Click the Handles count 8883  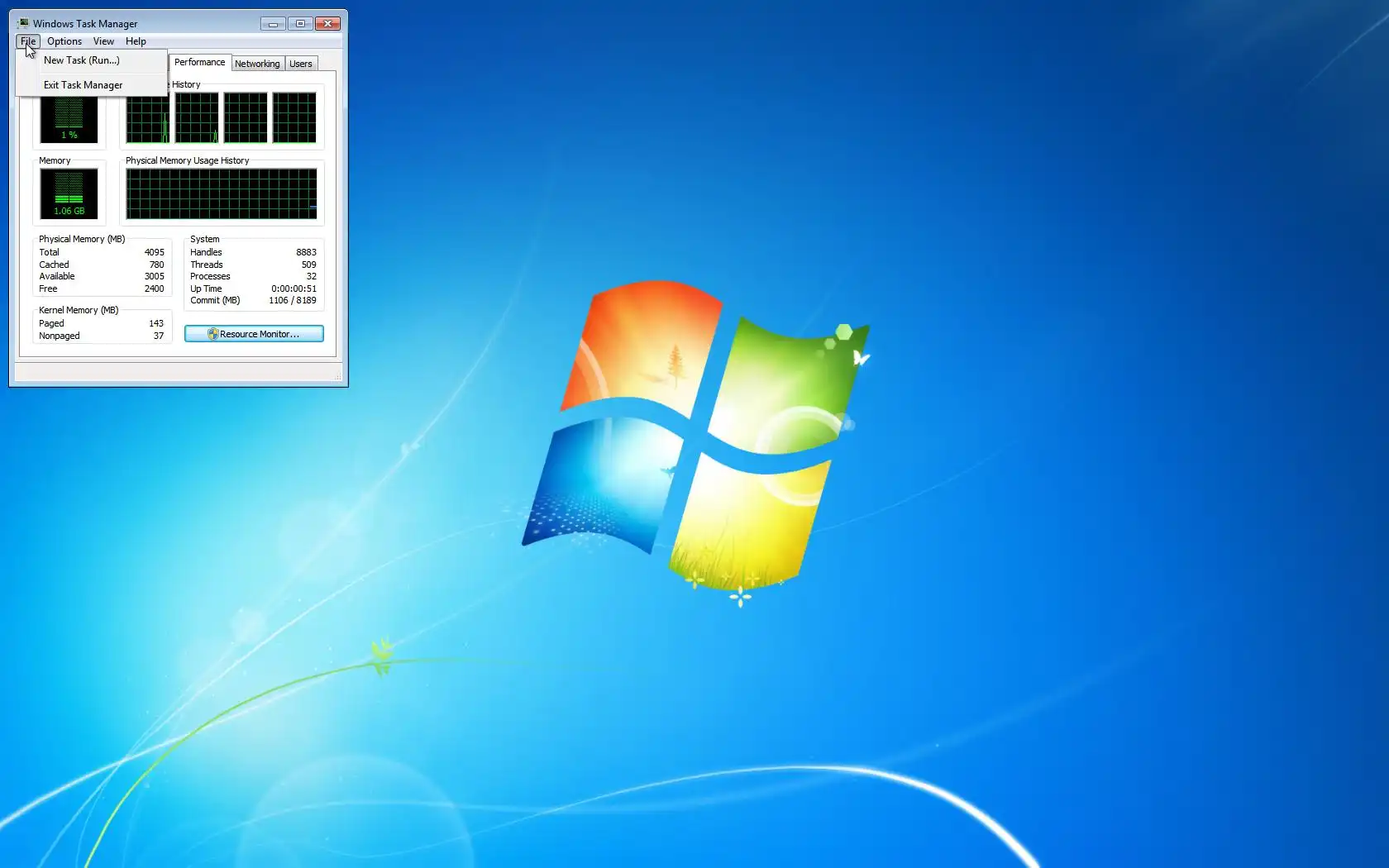click(307, 252)
